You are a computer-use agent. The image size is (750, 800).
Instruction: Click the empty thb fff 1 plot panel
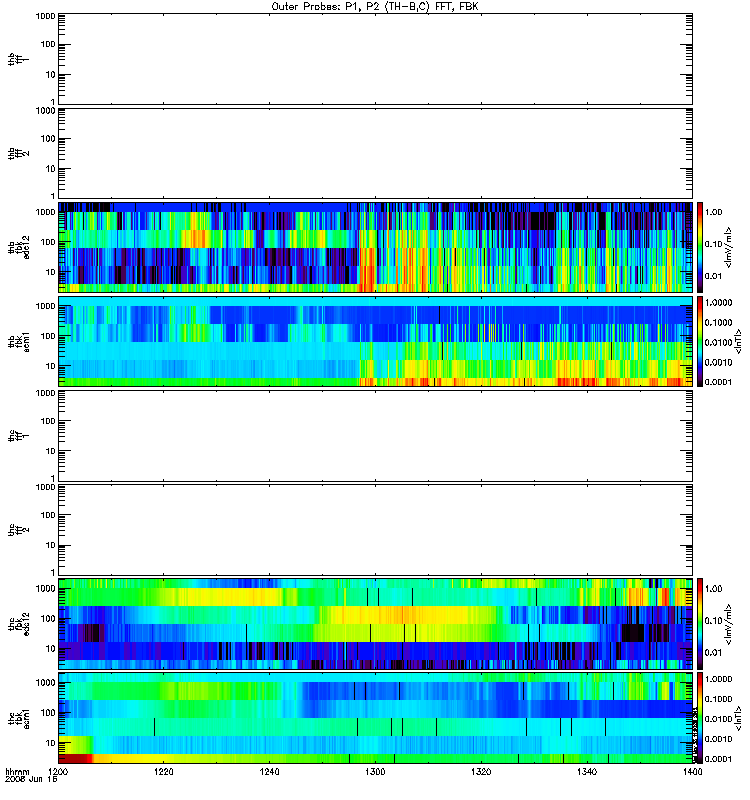375,59
